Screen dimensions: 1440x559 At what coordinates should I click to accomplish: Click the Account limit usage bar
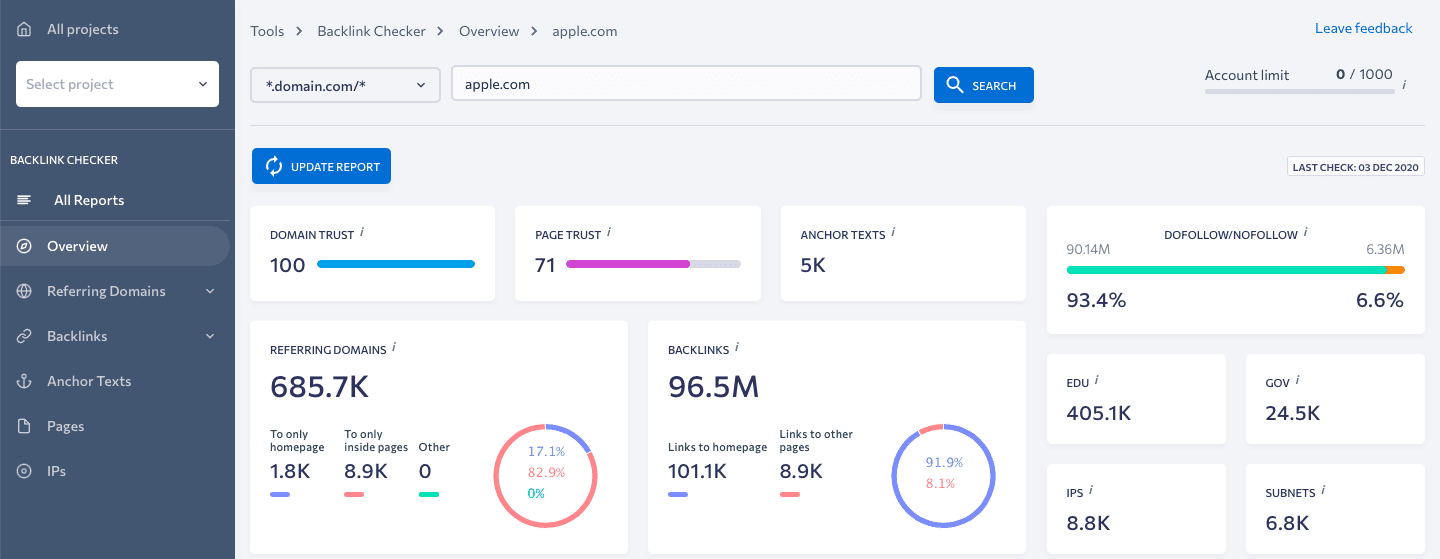coord(1299,91)
